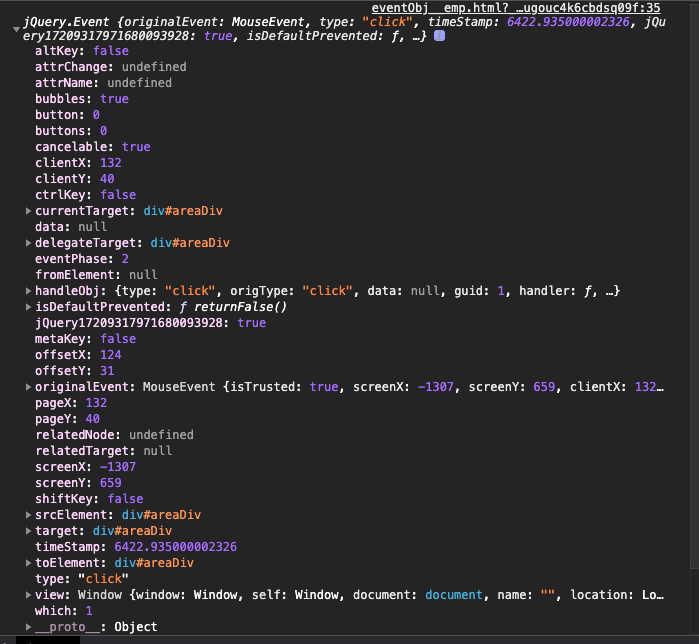The width and height of the screenshot is (699, 644).
Task: Select the metaKey: false row
Action: point(86,339)
